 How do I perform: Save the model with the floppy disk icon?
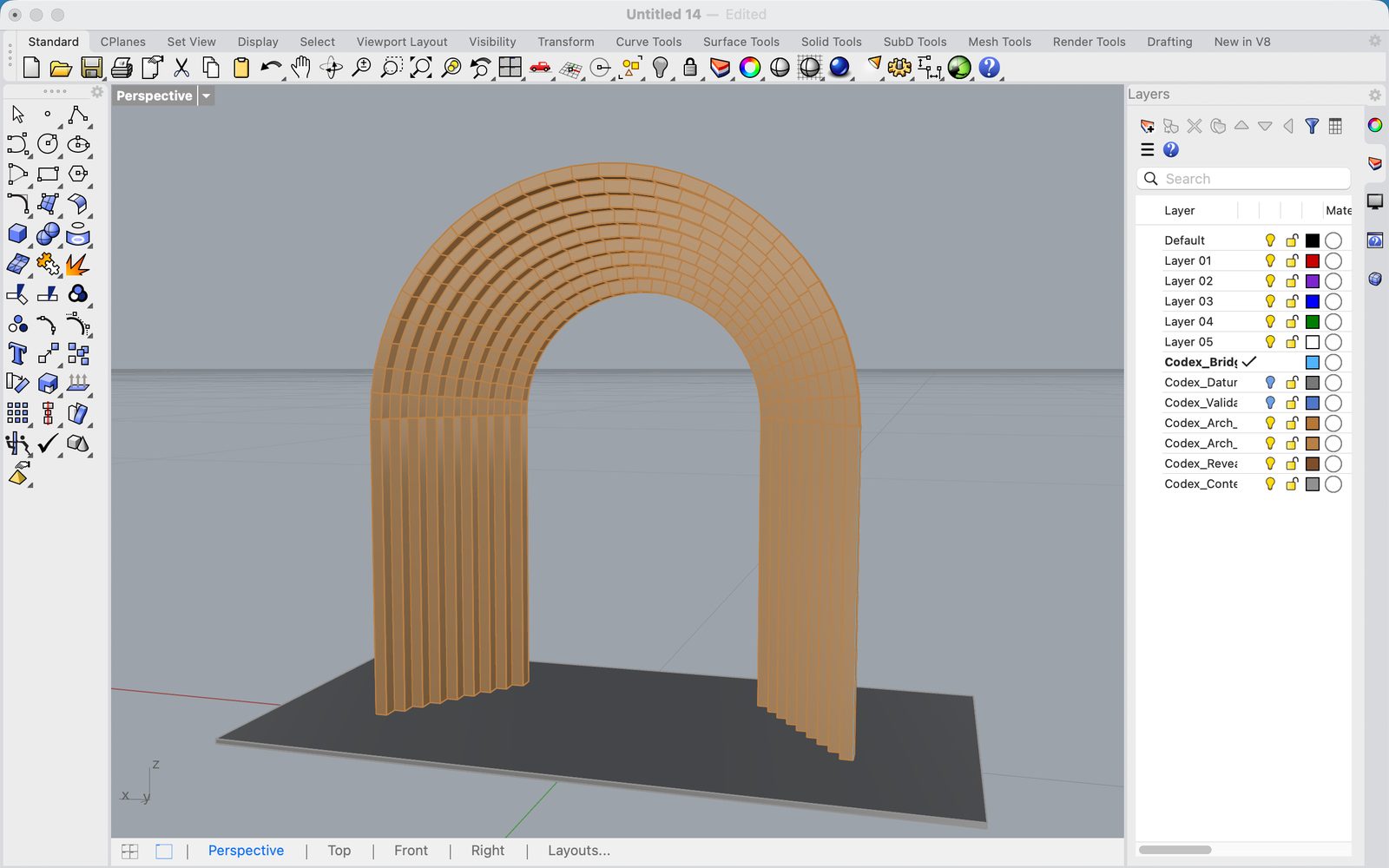pyautogui.click(x=91, y=68)
